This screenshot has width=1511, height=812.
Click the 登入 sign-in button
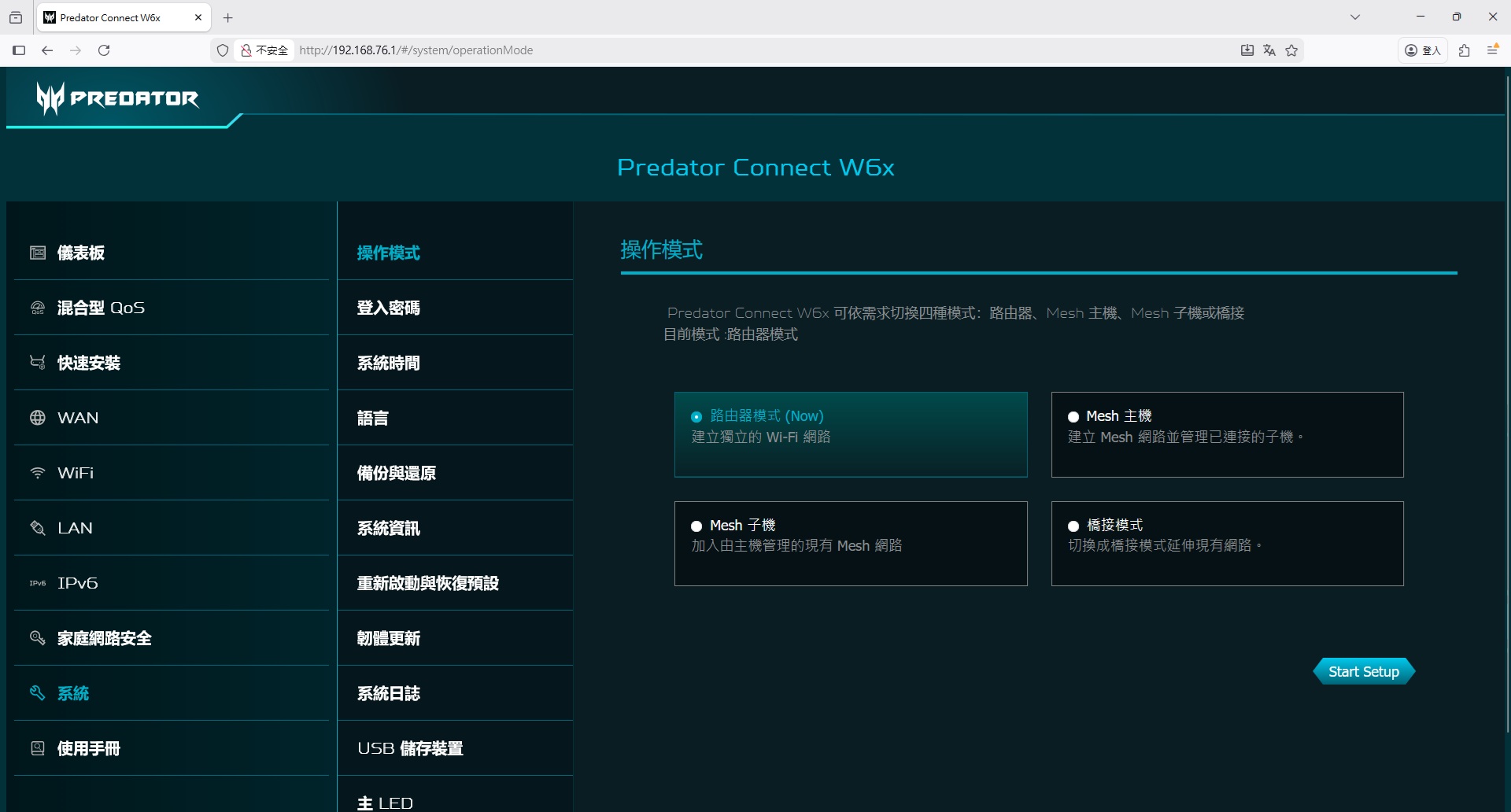click(1423, 50)
